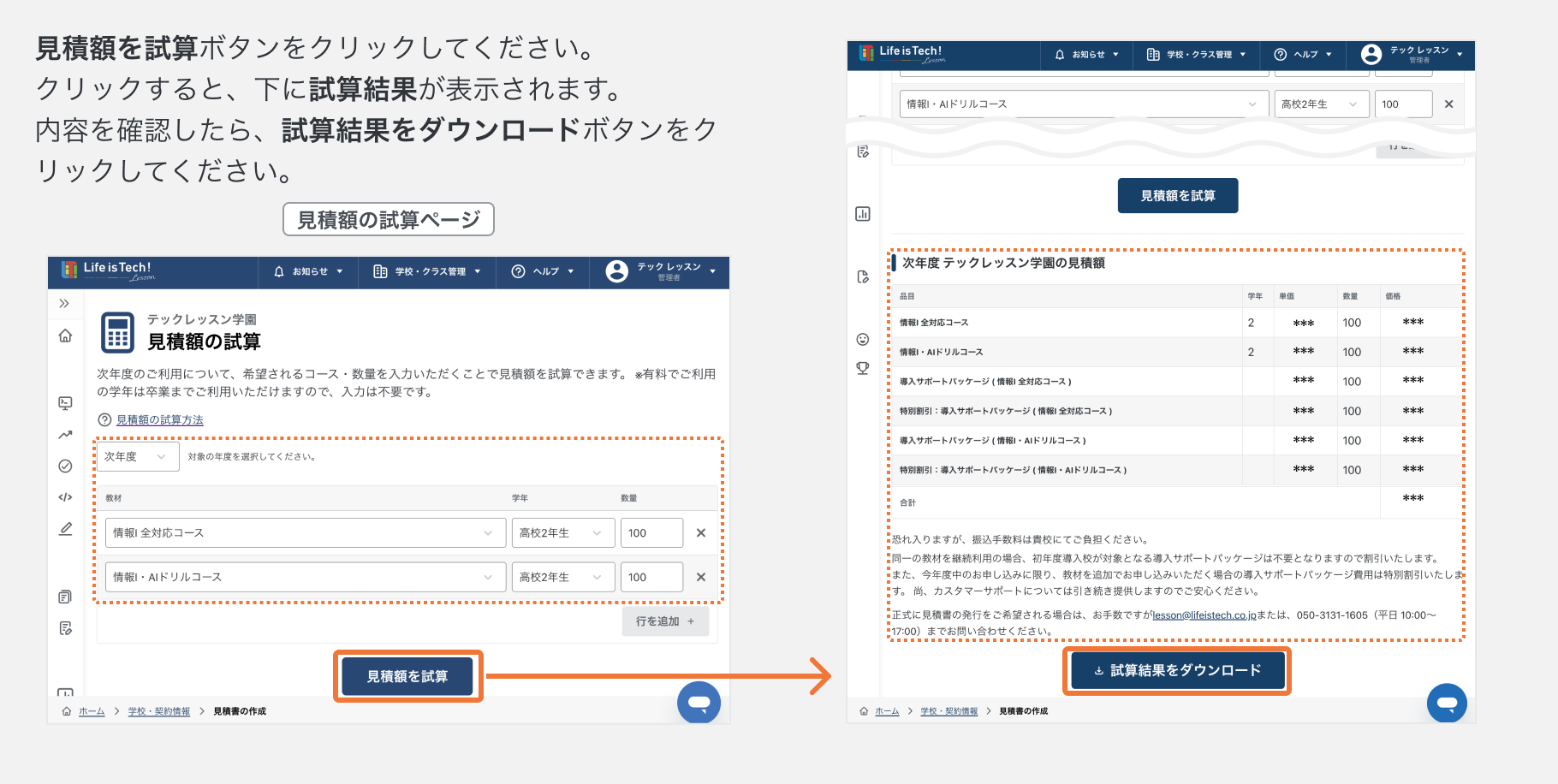Viewport: 1558px width, 784px height.
Task: Click the lesson@lifeistech.co.jp email link
Action: point(1204,615)
